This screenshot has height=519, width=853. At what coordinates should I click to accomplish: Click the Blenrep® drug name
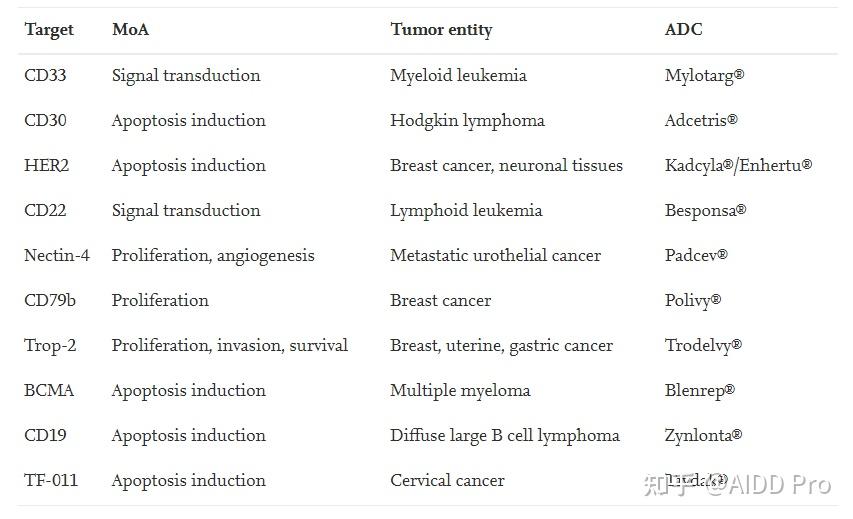coord(699,390)
